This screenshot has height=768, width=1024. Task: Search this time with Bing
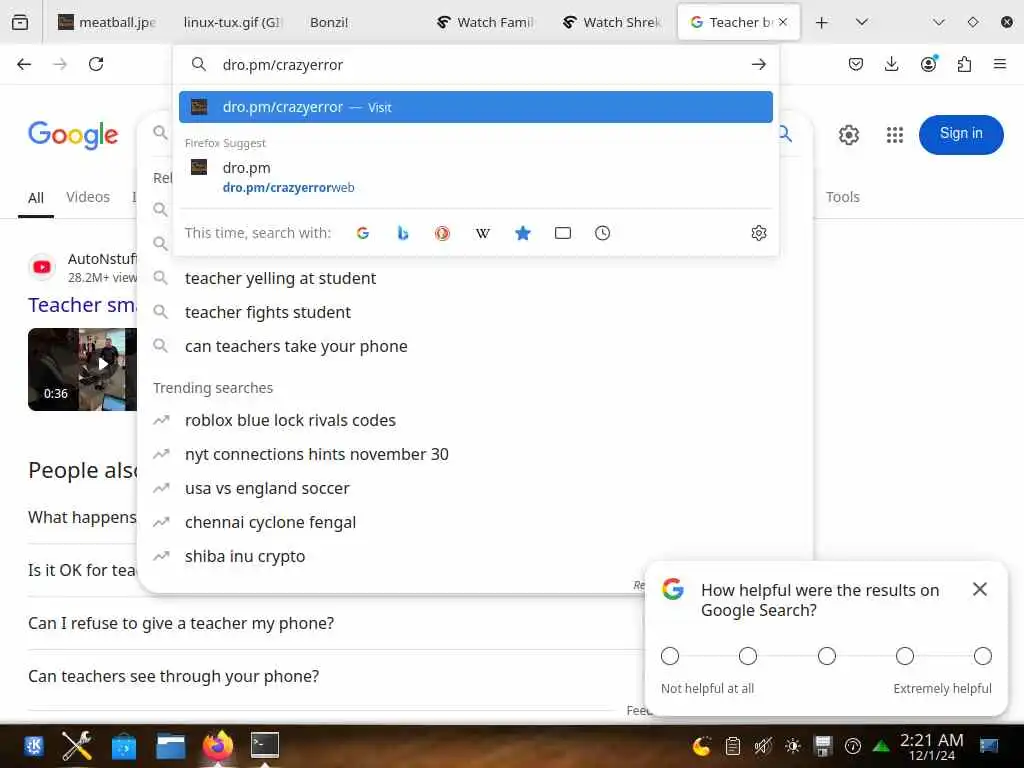pos(403,233)
